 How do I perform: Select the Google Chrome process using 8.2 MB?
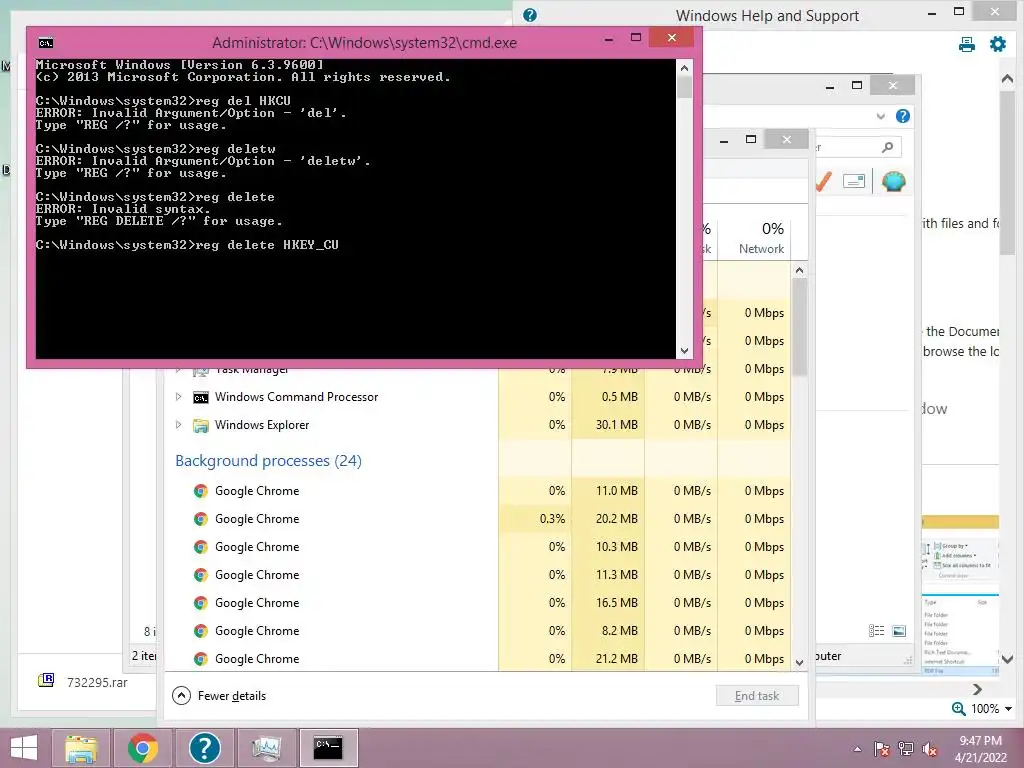(478, 631)
